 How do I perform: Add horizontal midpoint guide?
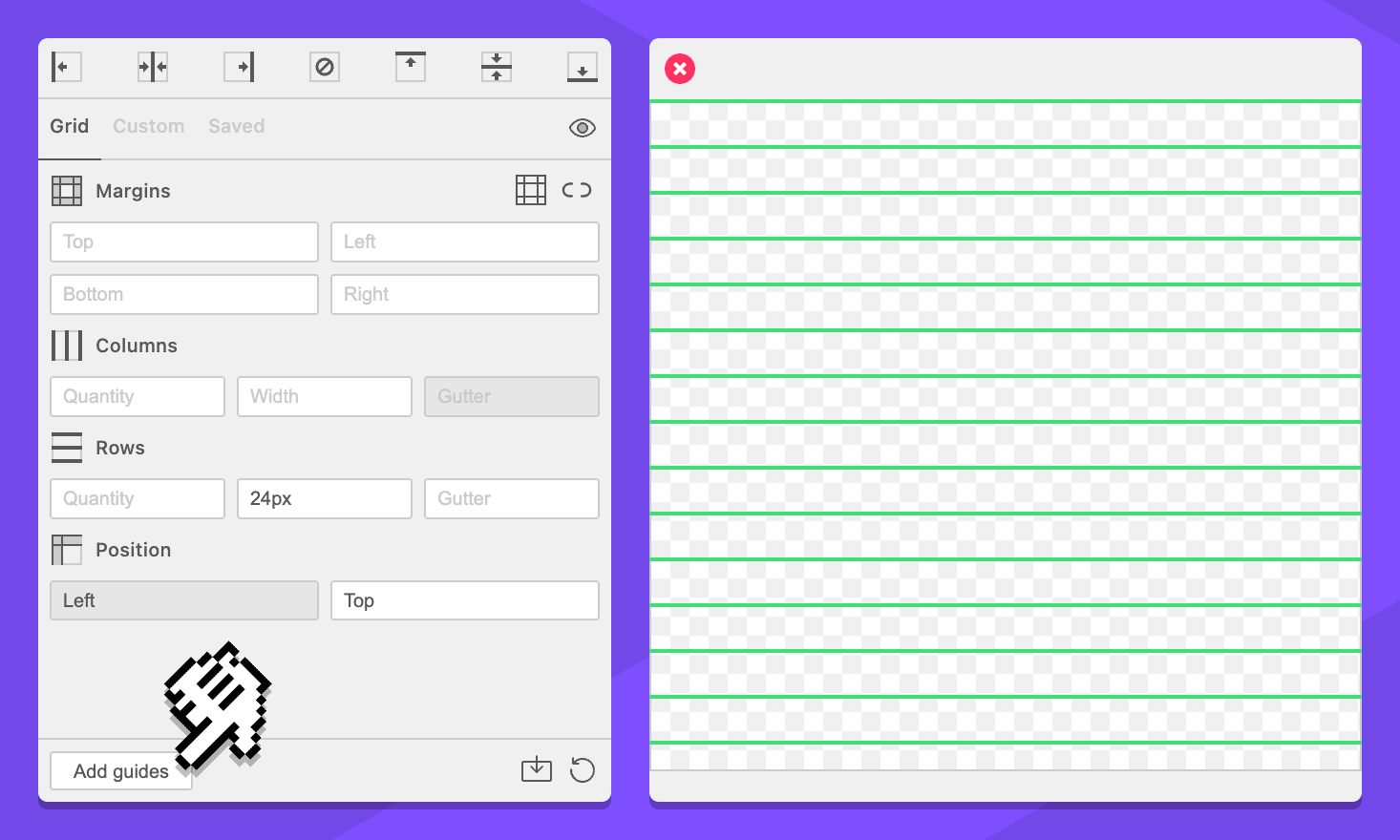tap(497, 67)
